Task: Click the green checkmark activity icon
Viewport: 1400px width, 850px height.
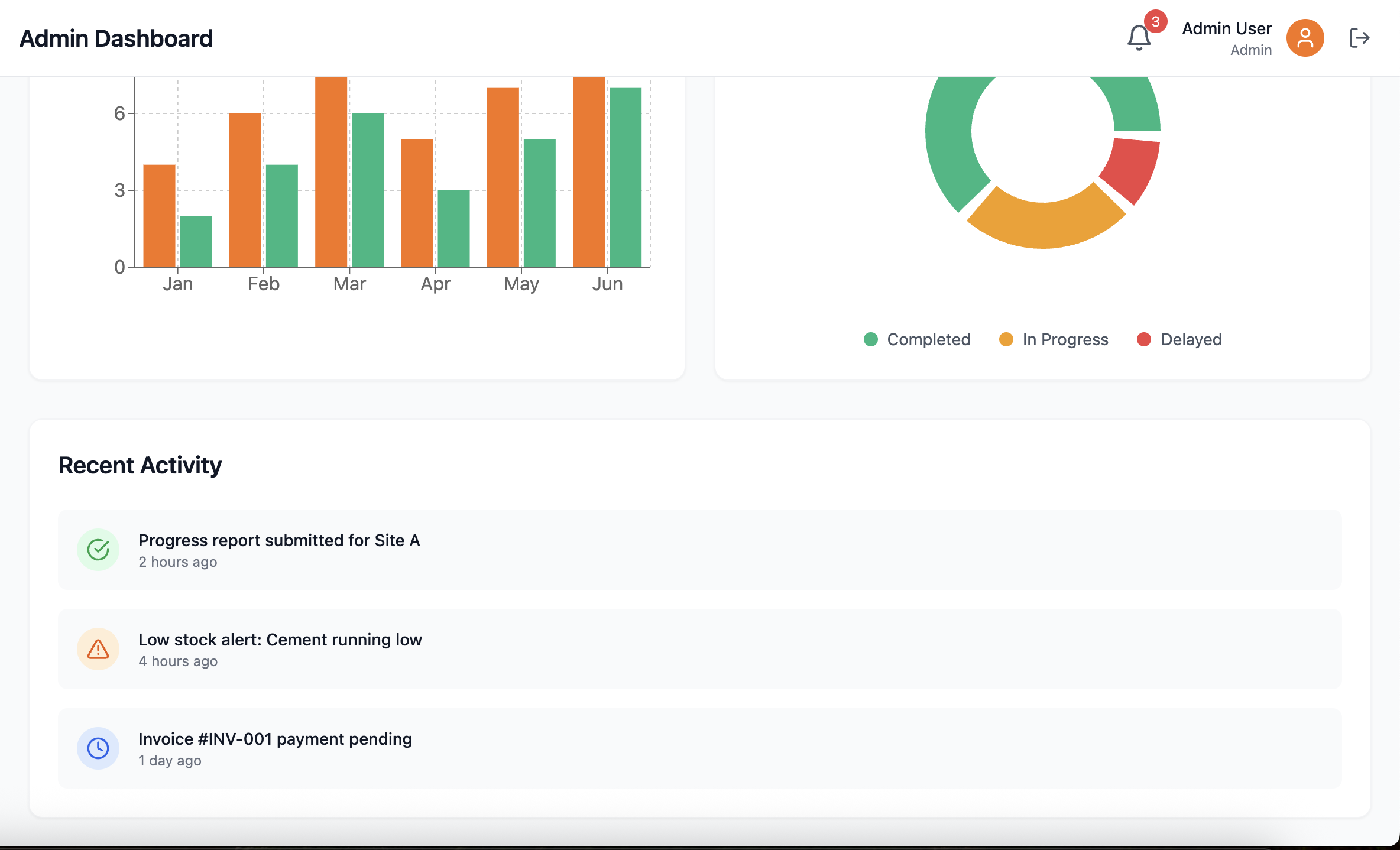Action: [x=98, y=550]
